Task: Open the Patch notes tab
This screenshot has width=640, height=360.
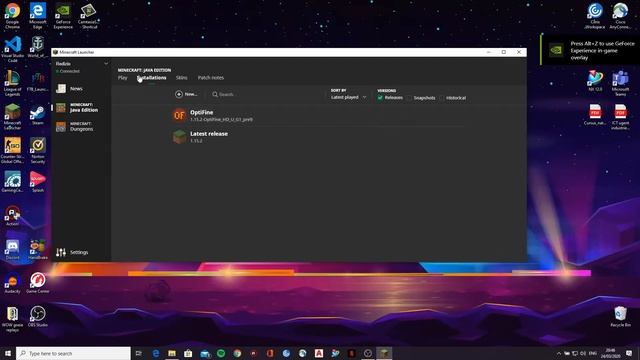Action: pos(211,78)
